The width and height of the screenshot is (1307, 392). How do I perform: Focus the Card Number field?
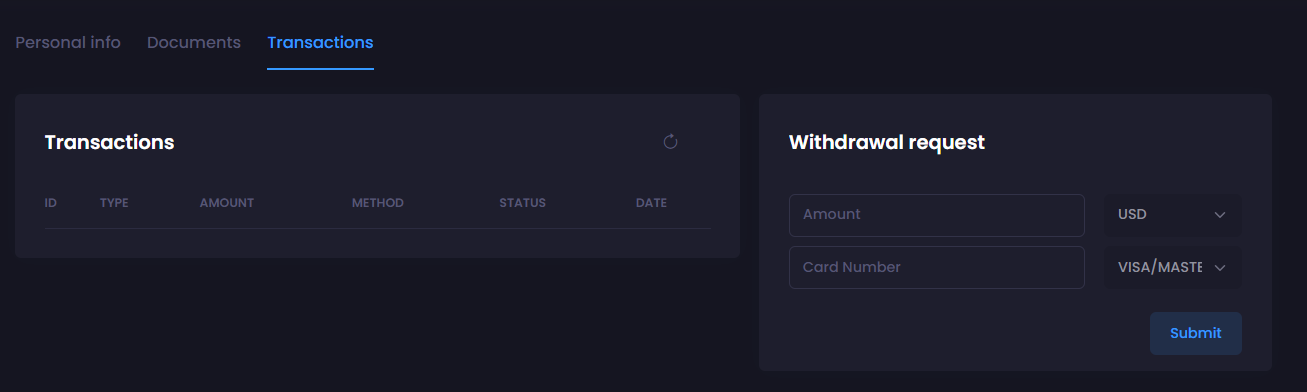(x=937, y=267)
